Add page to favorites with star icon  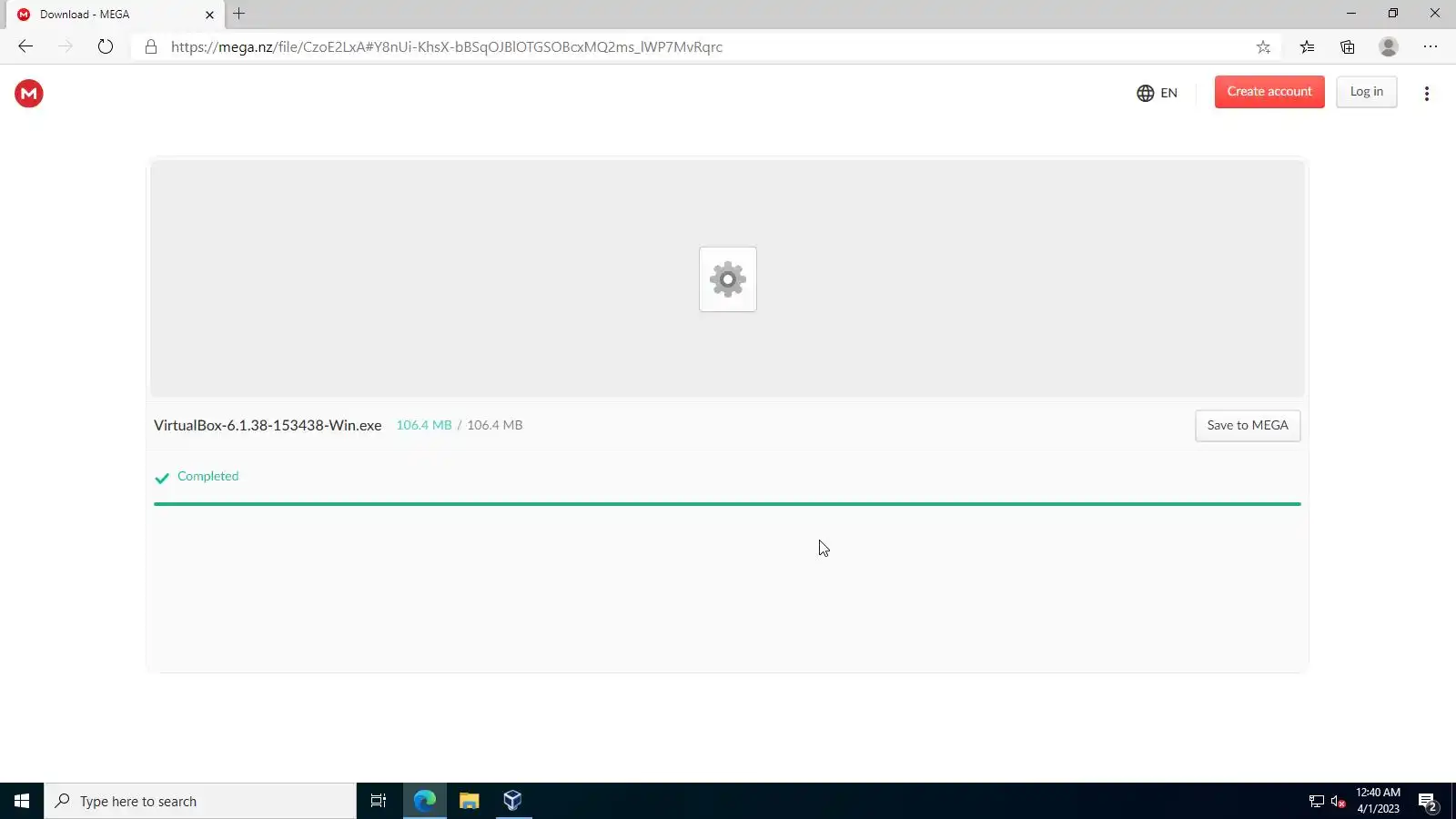pos(1263,46)
